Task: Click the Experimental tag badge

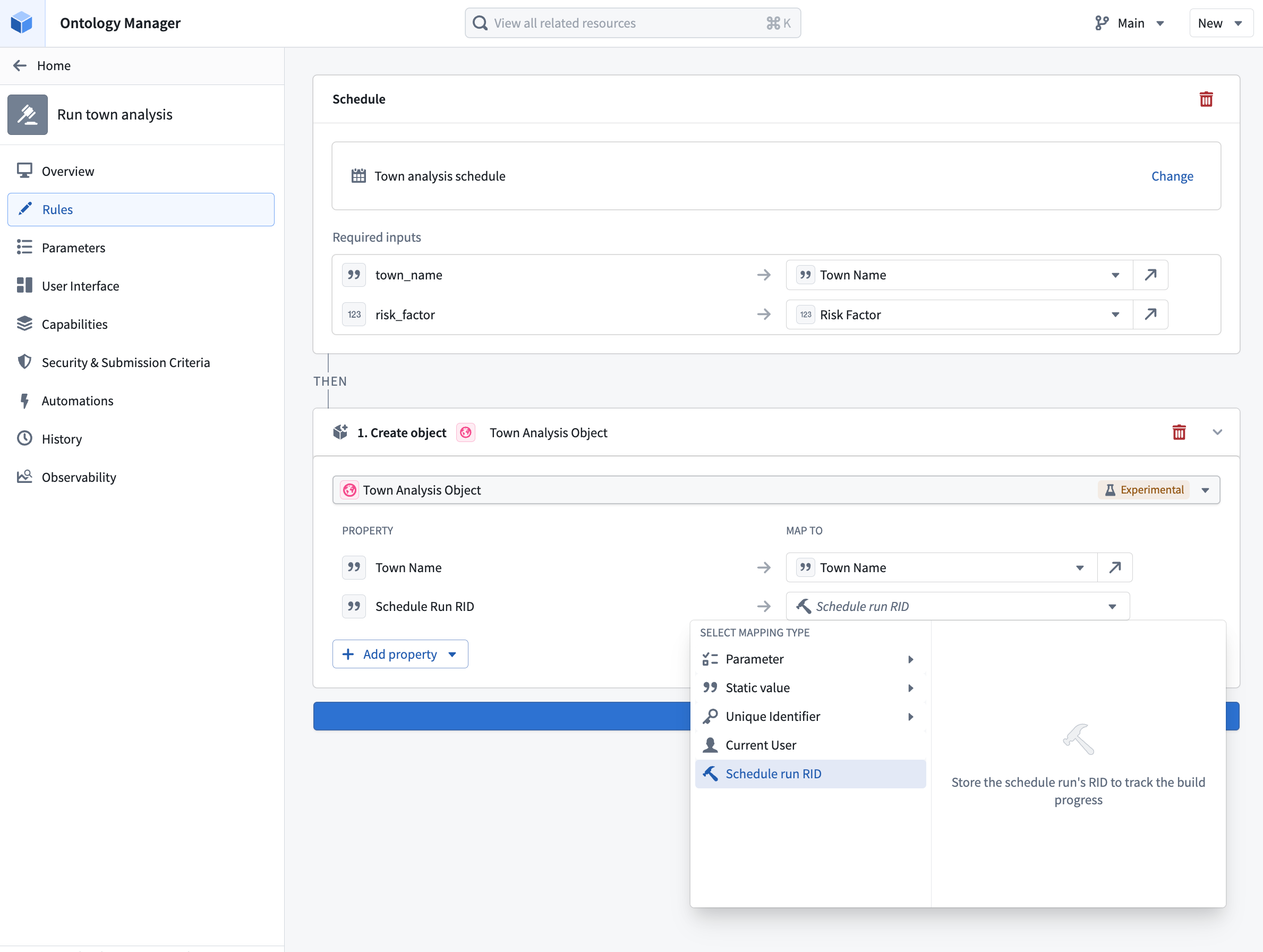Action: (1143, 490)
